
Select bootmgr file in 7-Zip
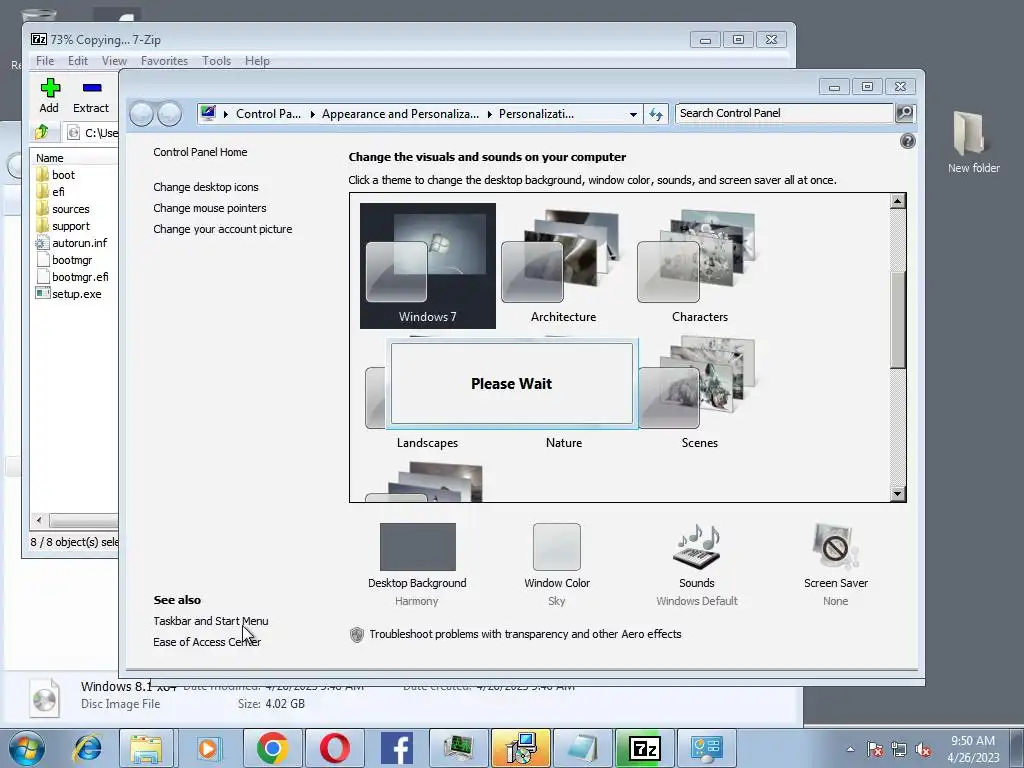(64, 260)
